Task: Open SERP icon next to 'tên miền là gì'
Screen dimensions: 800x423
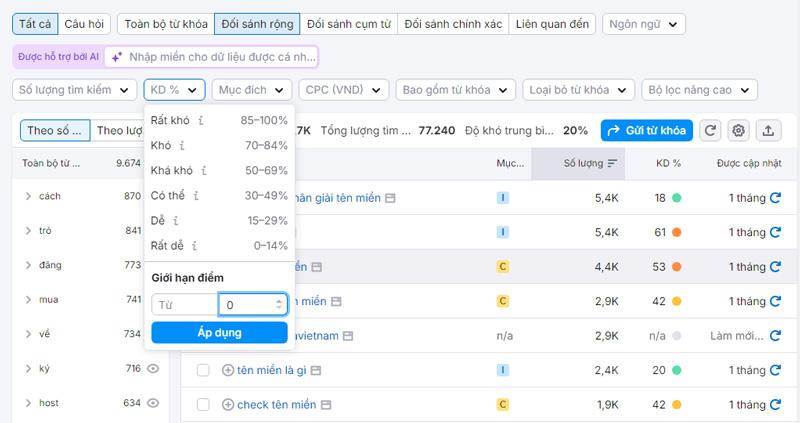Action: (316, 370)
